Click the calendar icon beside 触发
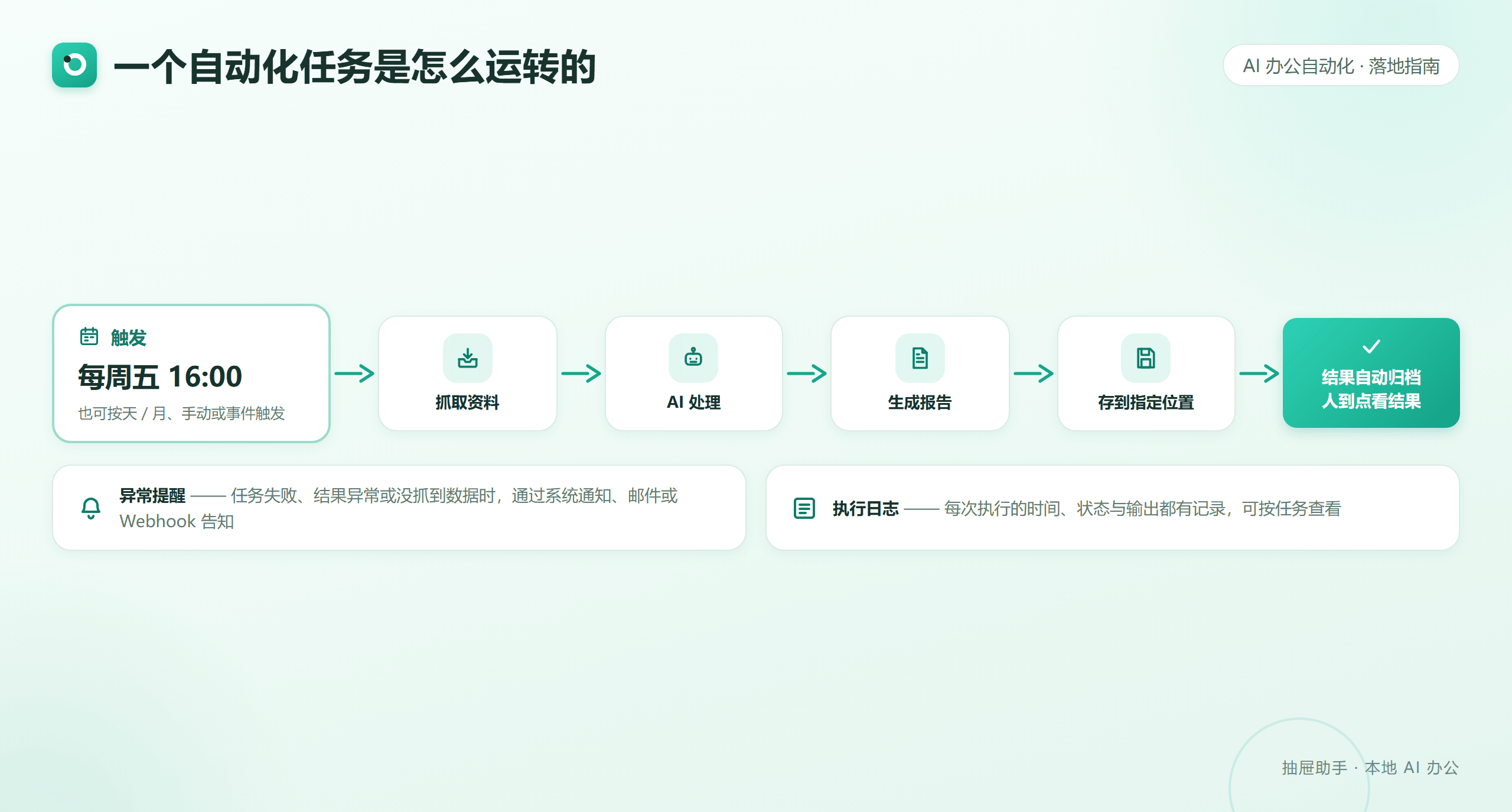 click(x=89, y=336)
